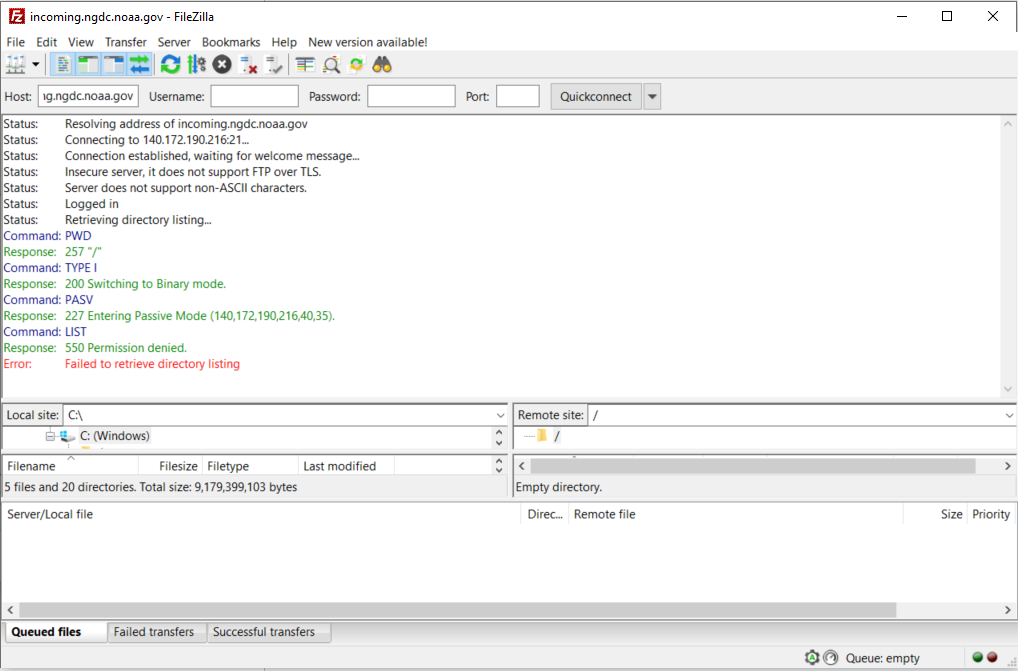Open the transfer type gear icon in status bar
Screen dimensions: 1018x671
coord(812,657)
